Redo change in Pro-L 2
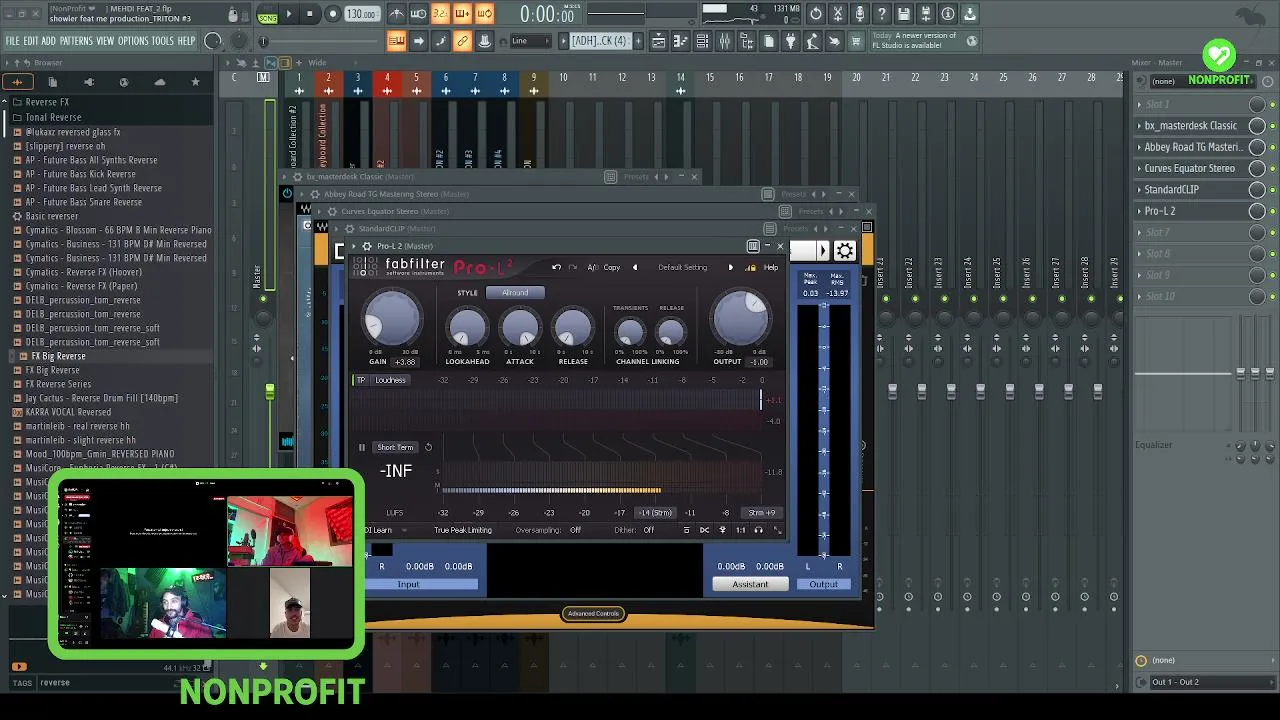 tap(572, 267)
